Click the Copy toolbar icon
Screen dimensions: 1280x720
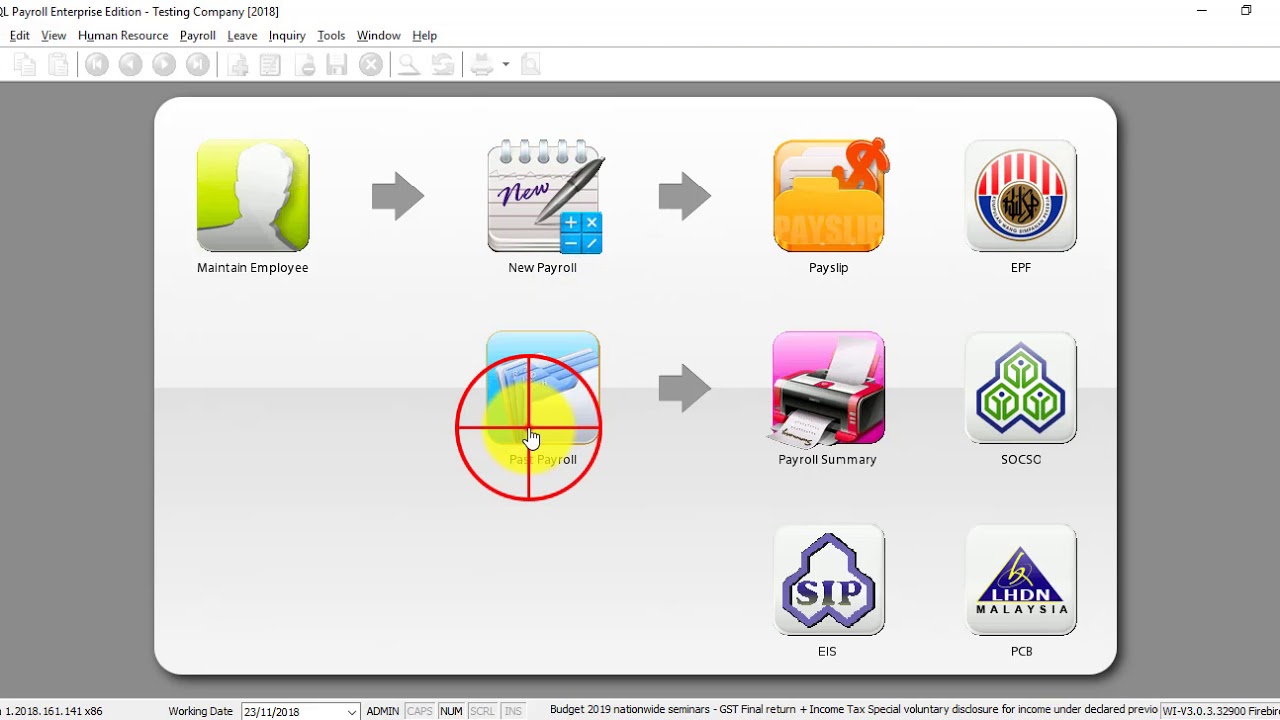(x=25, y=65)
